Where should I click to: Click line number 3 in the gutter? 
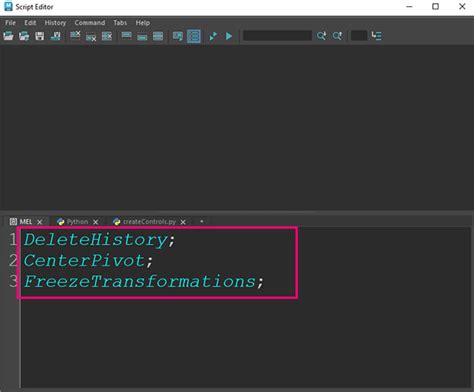tap(13, 281)
